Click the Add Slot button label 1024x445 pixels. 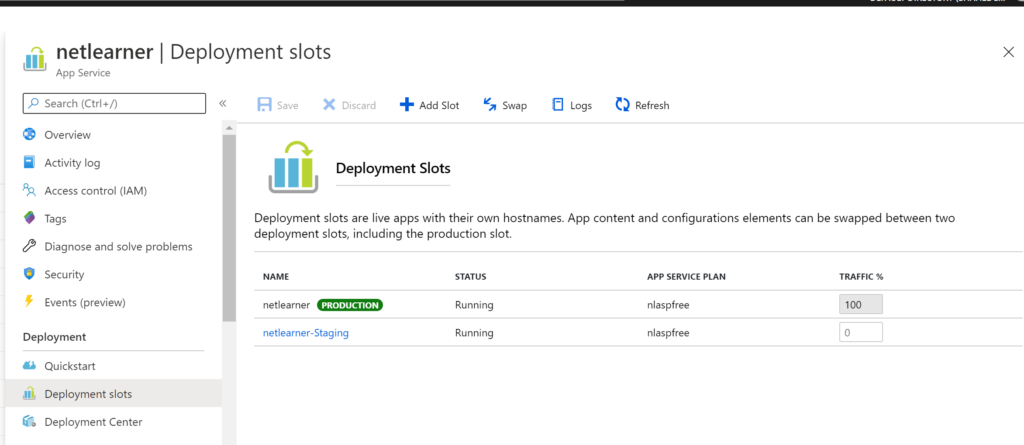439,105
